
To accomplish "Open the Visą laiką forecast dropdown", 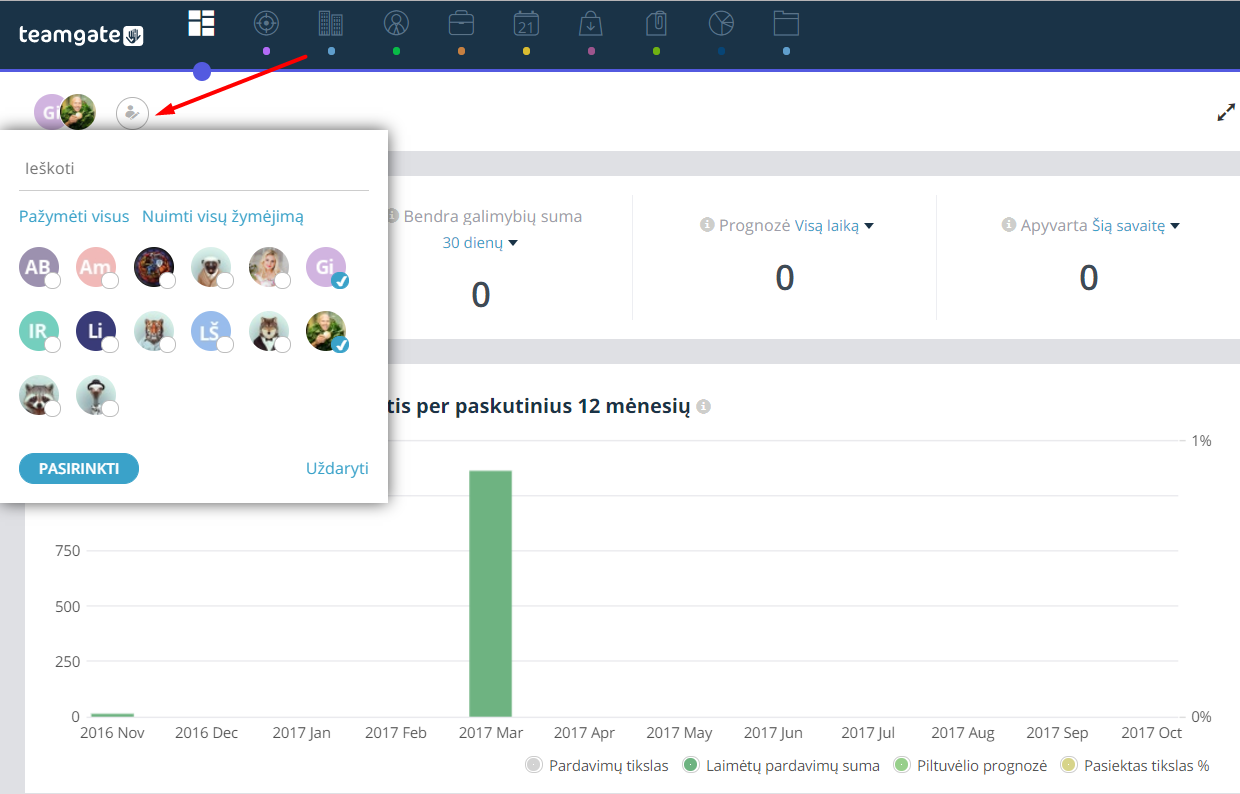I will tap(834, 226).
